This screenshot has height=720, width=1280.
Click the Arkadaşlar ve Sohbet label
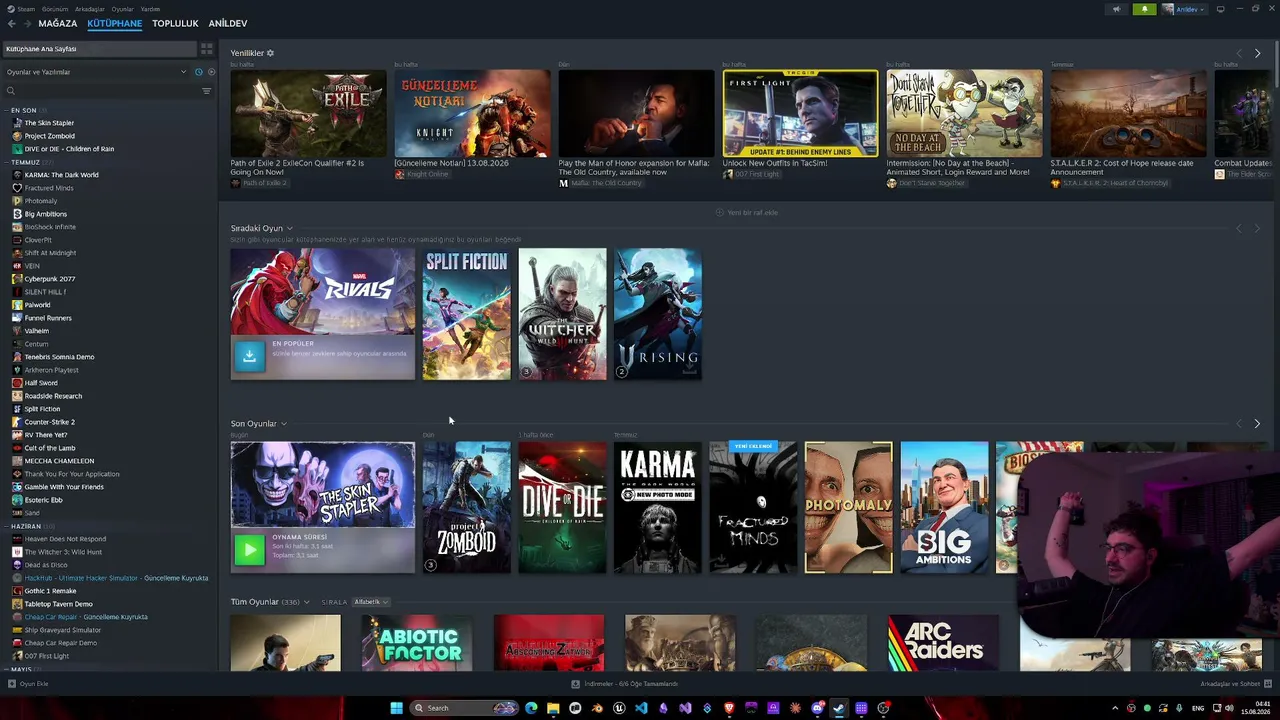click(1230, 684)
